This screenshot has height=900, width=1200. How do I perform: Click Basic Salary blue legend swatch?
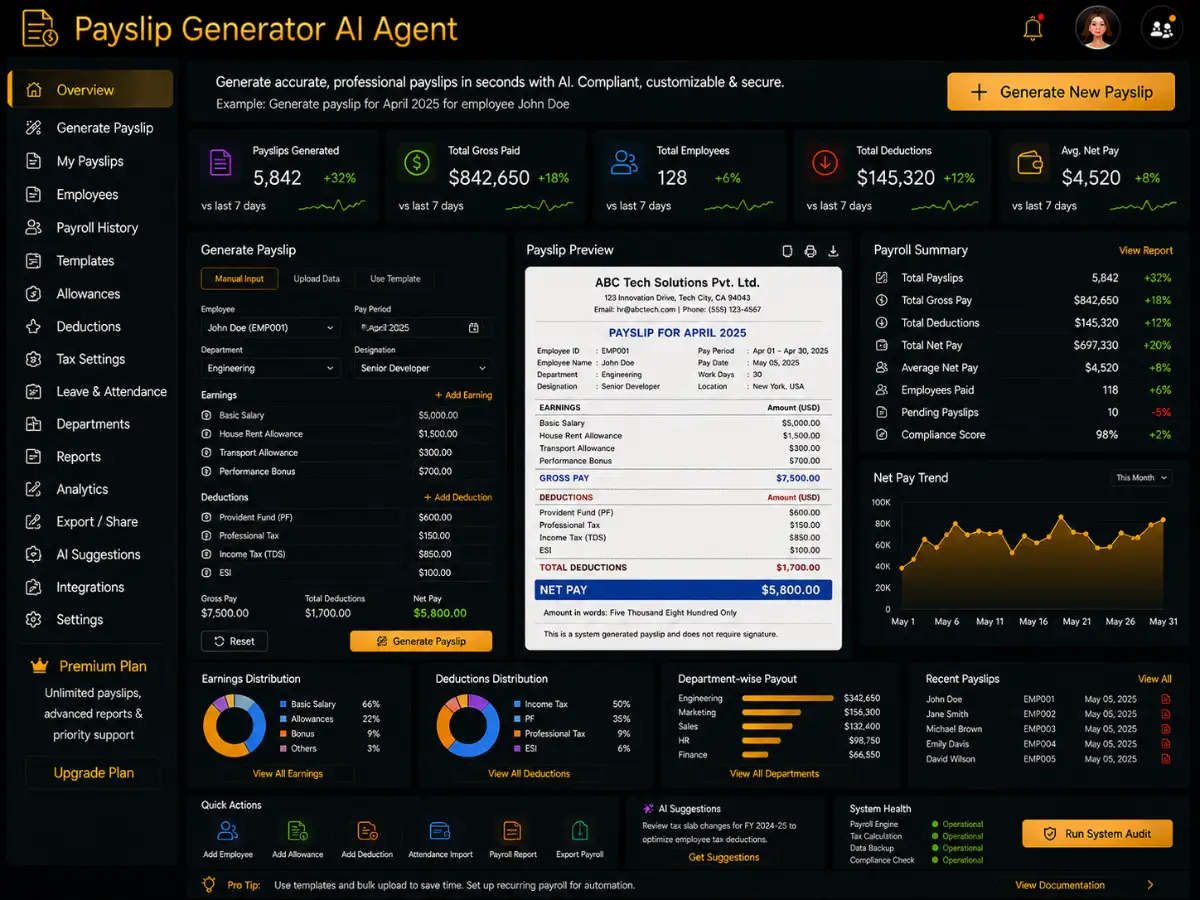coord(283,705)
